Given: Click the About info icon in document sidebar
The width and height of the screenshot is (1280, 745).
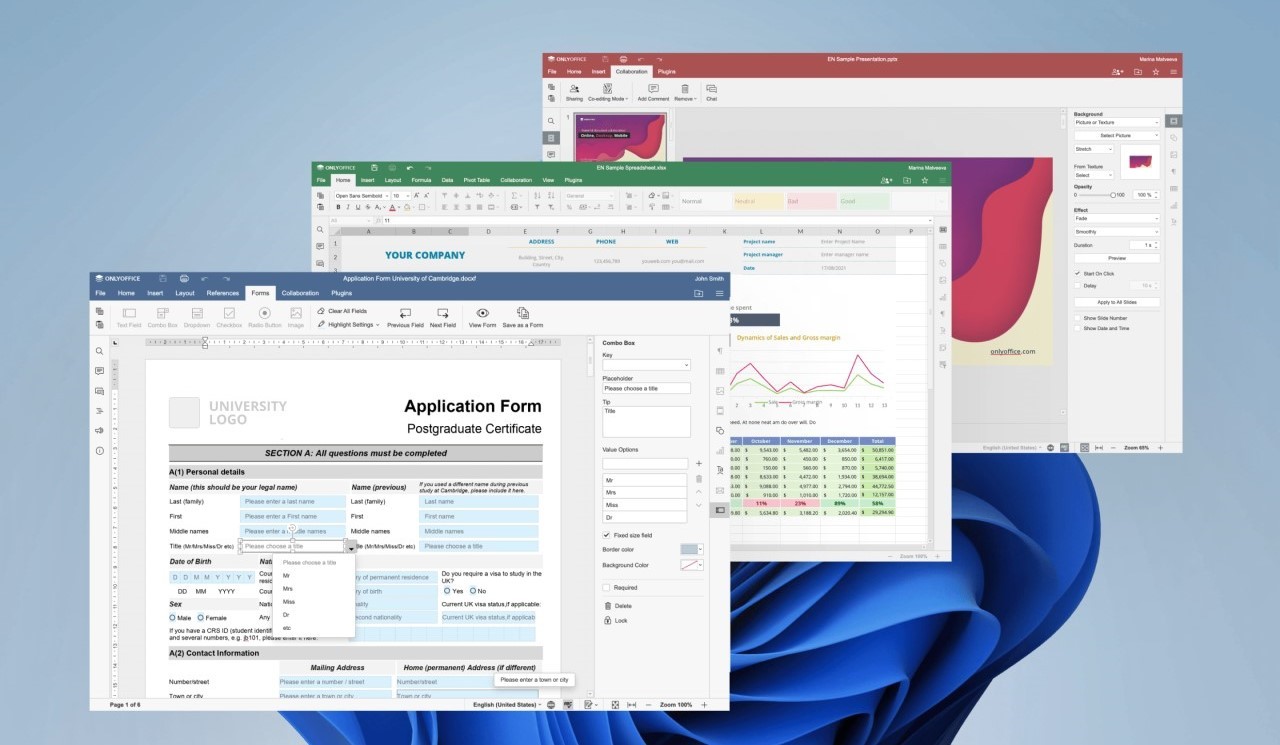Looking at the screenshot, I should click(99, 451).
